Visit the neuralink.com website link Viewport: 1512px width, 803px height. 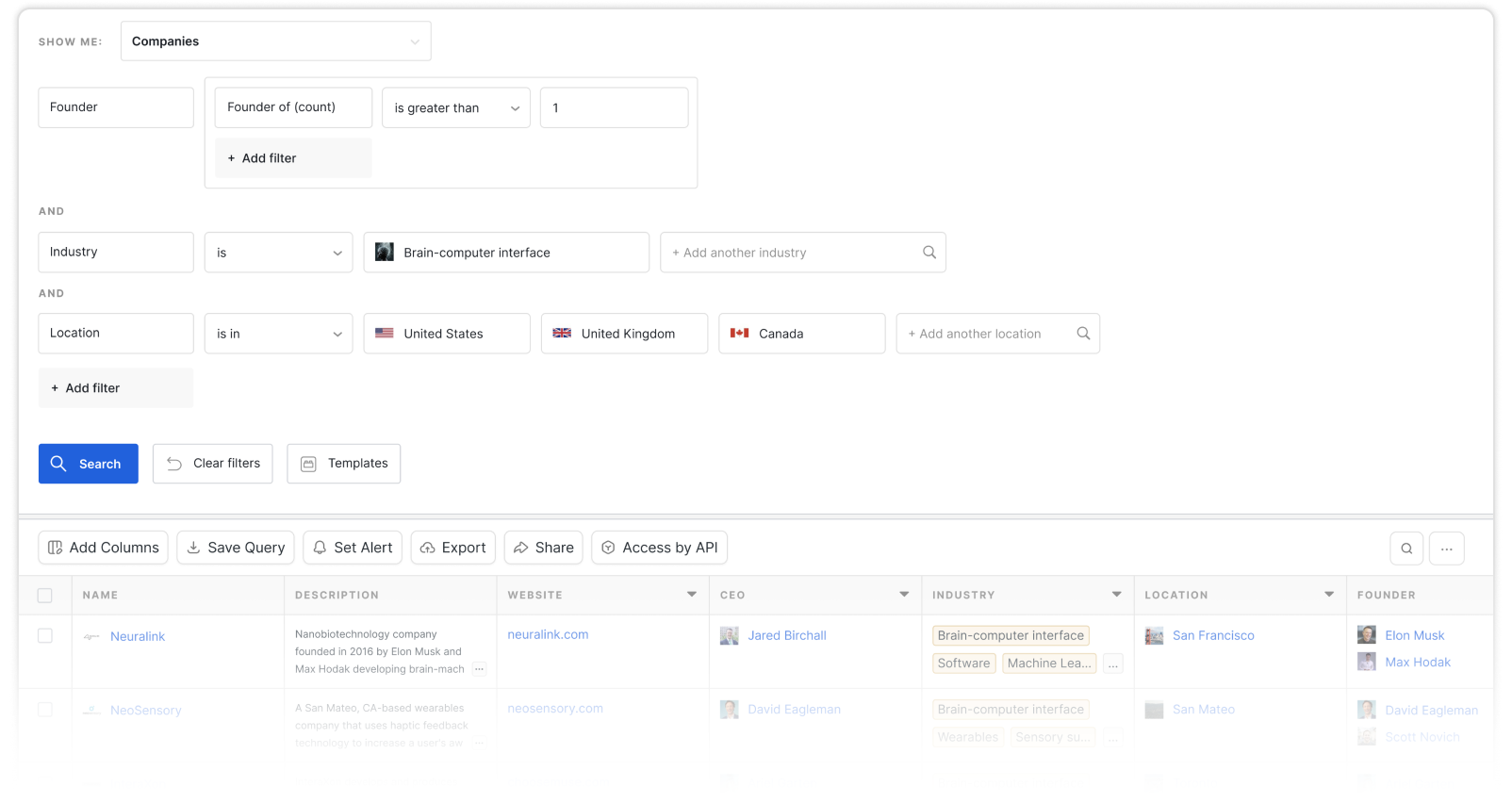pyautogui.click(x=548, y=635)
